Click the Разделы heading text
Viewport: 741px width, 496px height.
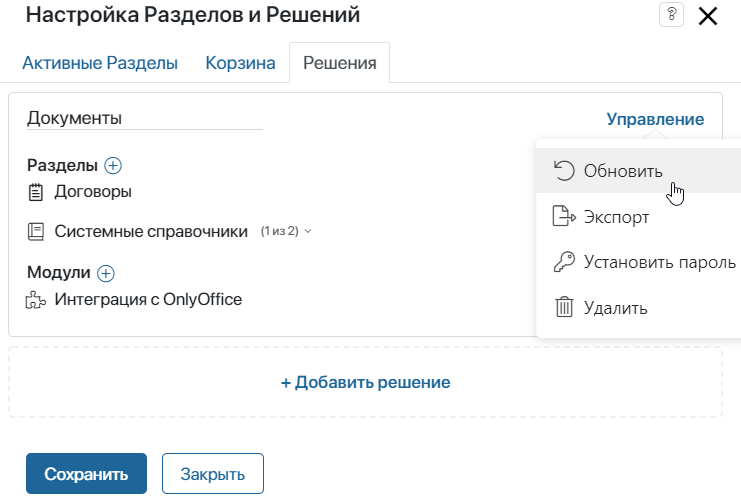click(x=62, y=165)
